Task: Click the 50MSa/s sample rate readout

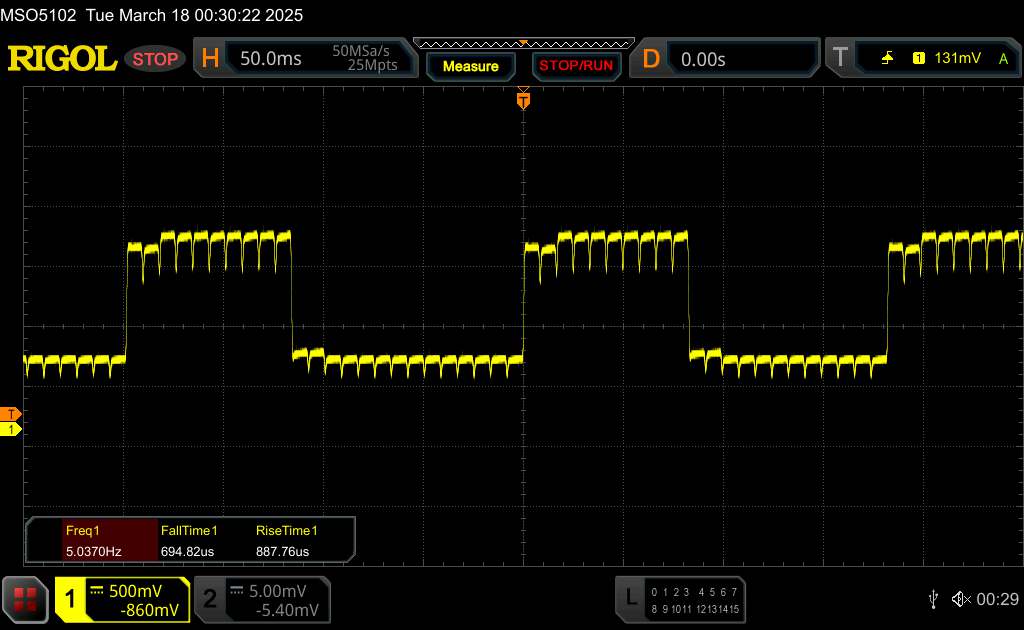Action: point(360,51)
